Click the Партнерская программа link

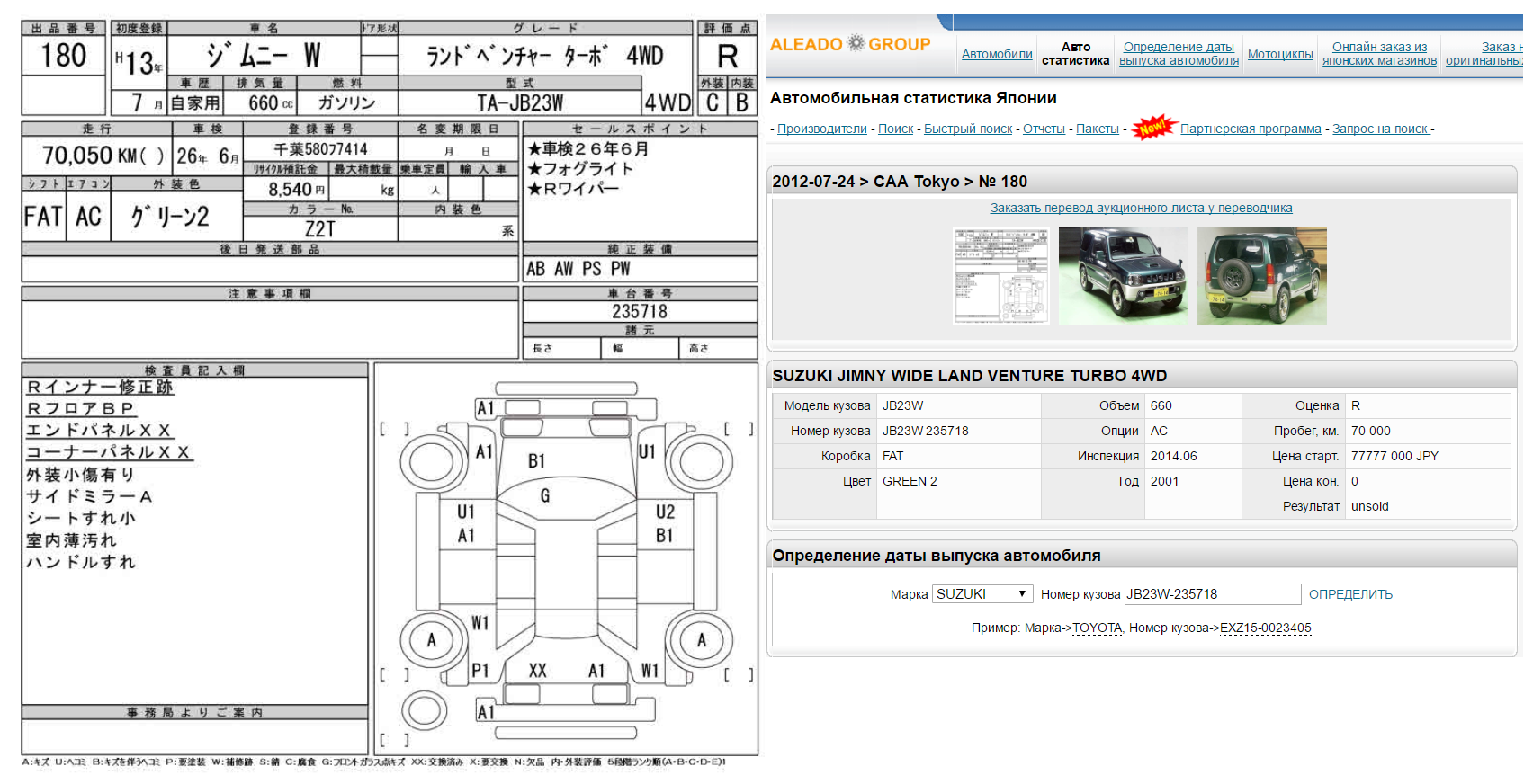1251,129
